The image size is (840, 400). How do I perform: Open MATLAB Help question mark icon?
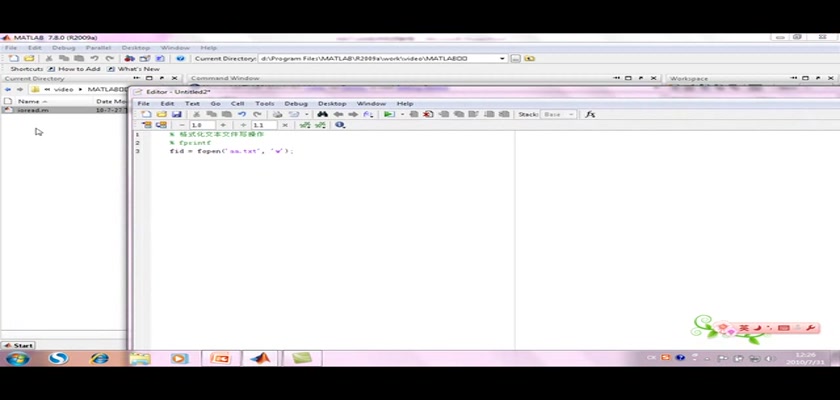pos(181,58)
